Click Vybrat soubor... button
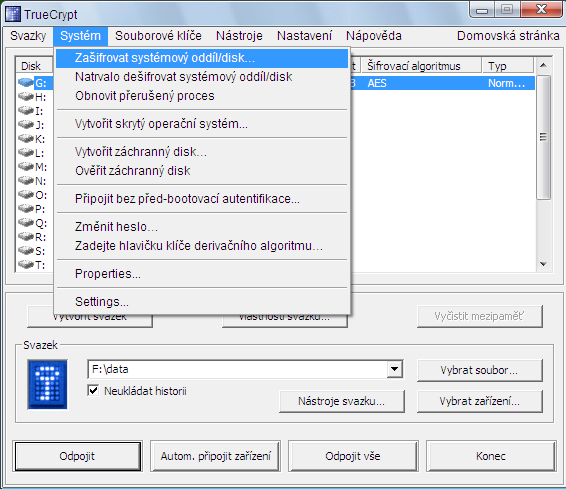The image size is (566, 489). (479, 370)
